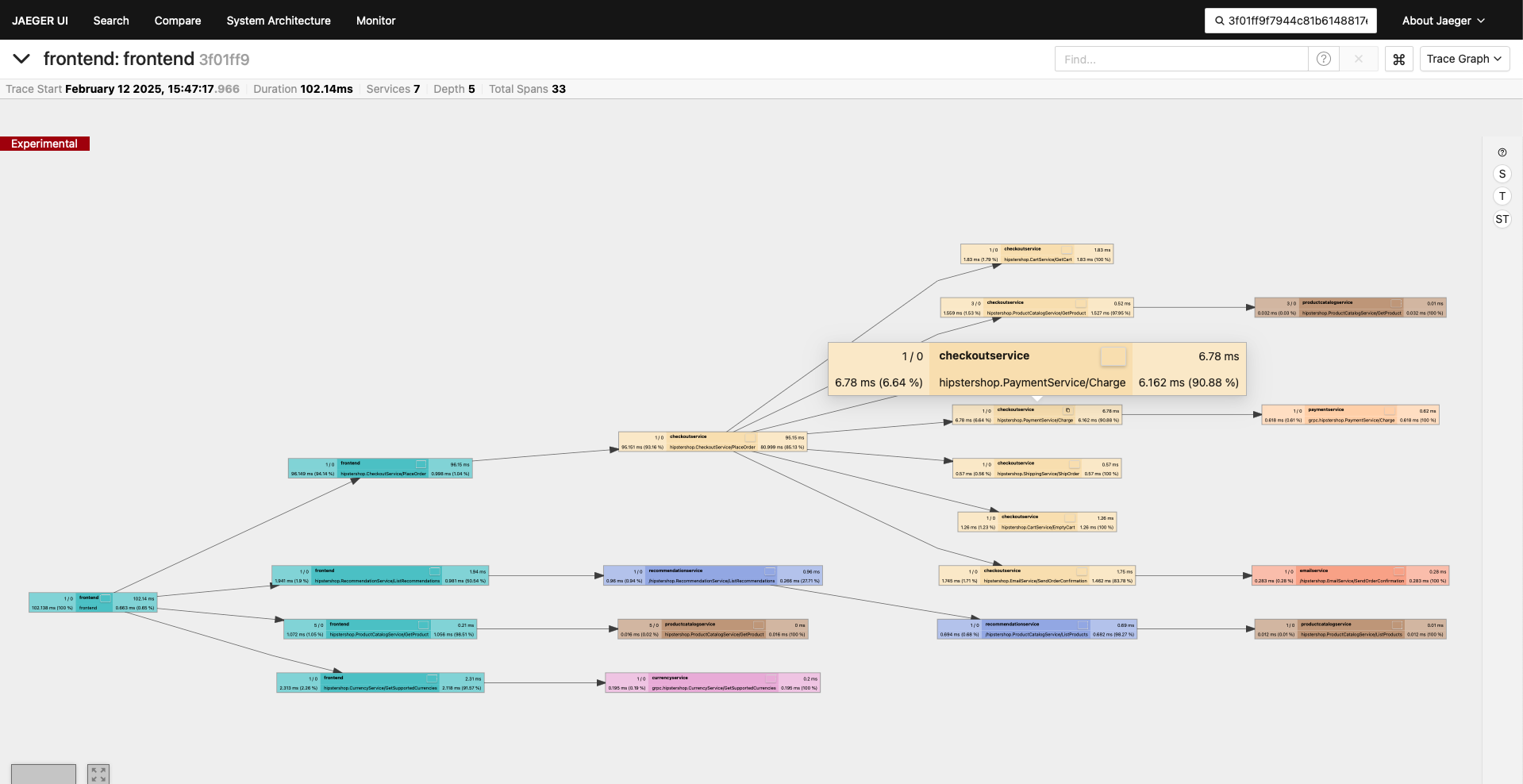Focus the Find text input field

point(1181,59)
